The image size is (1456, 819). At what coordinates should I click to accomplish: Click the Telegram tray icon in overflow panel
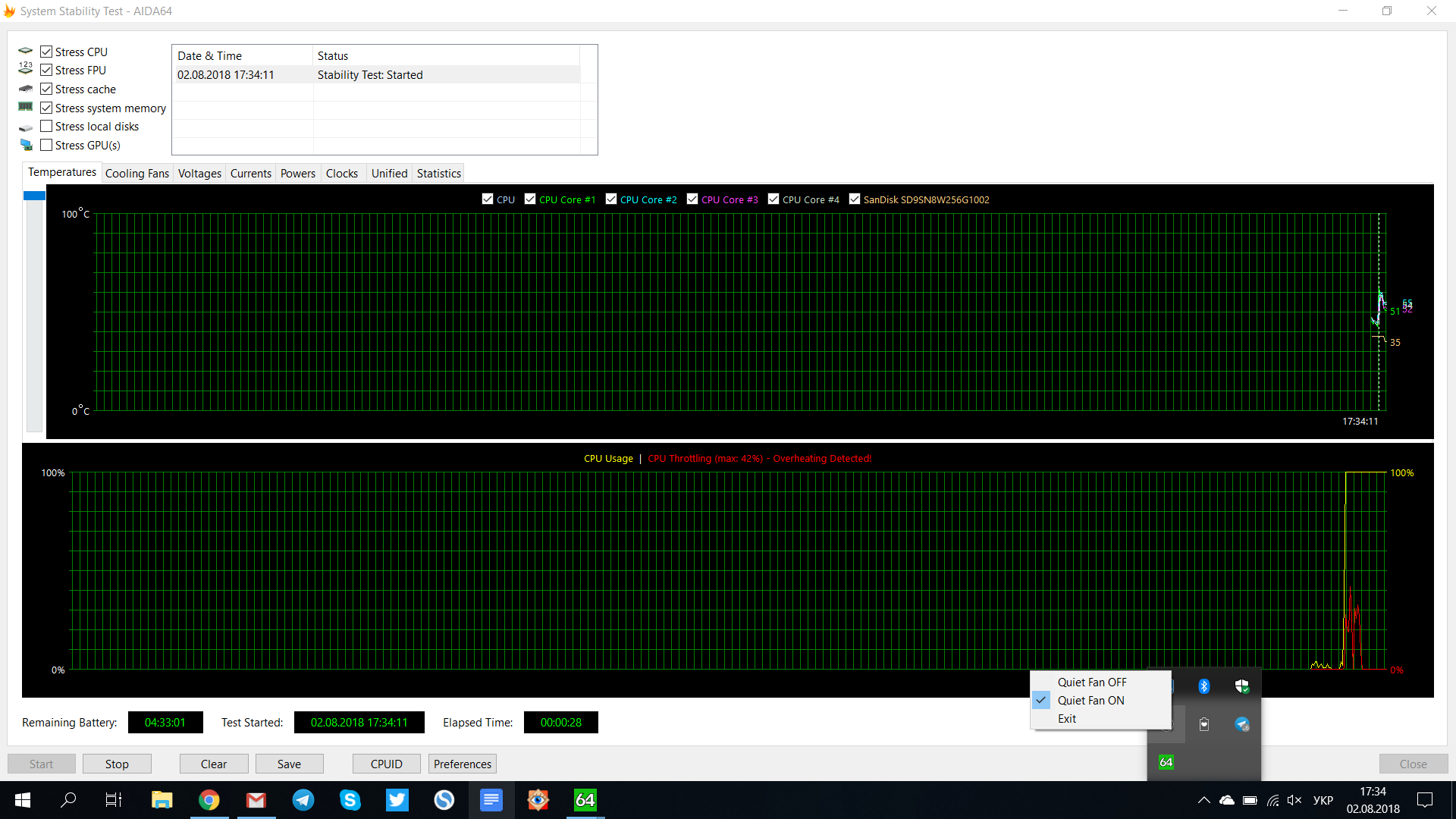tap(1241, 724)
